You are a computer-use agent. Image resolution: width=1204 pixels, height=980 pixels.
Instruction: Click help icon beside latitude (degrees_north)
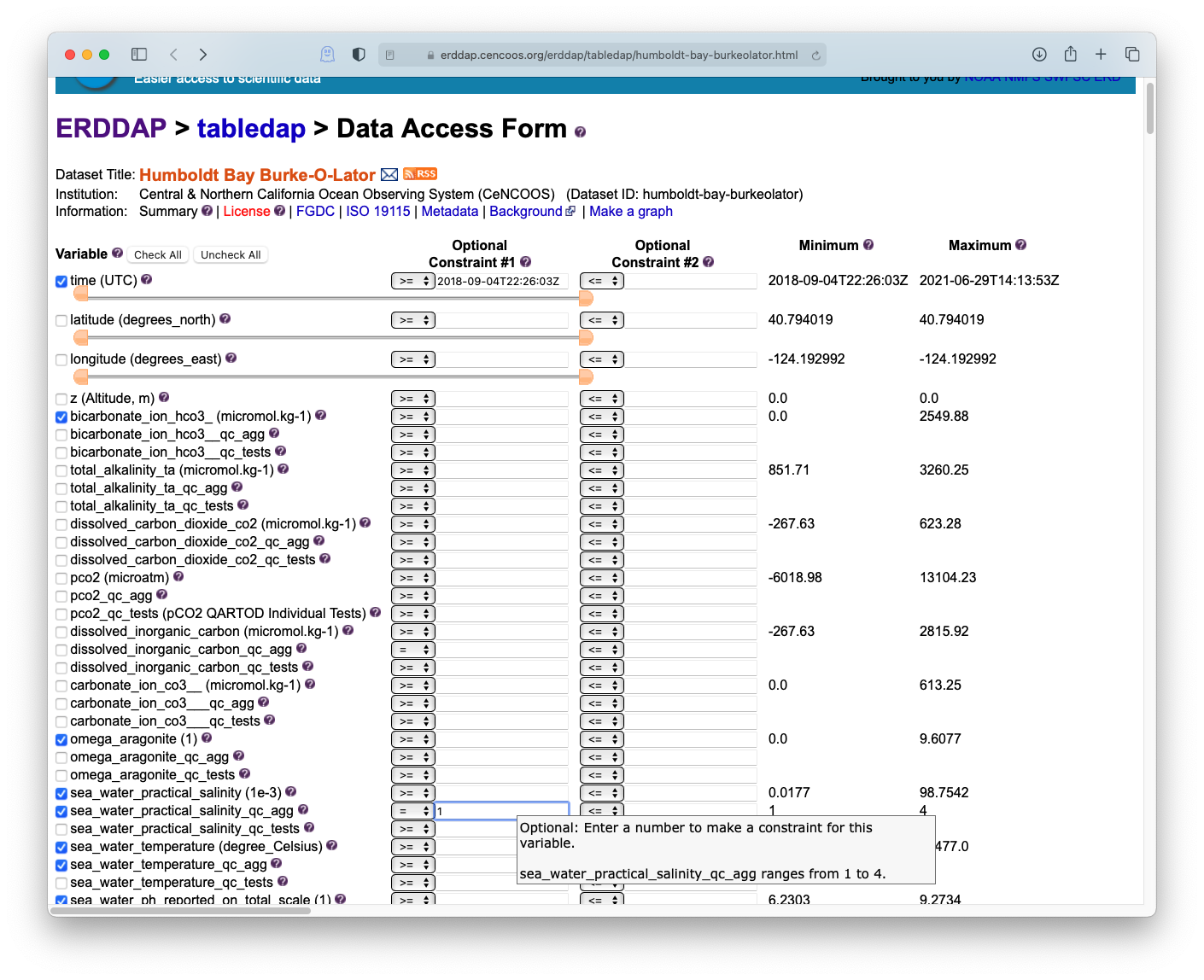click(225, 318)
